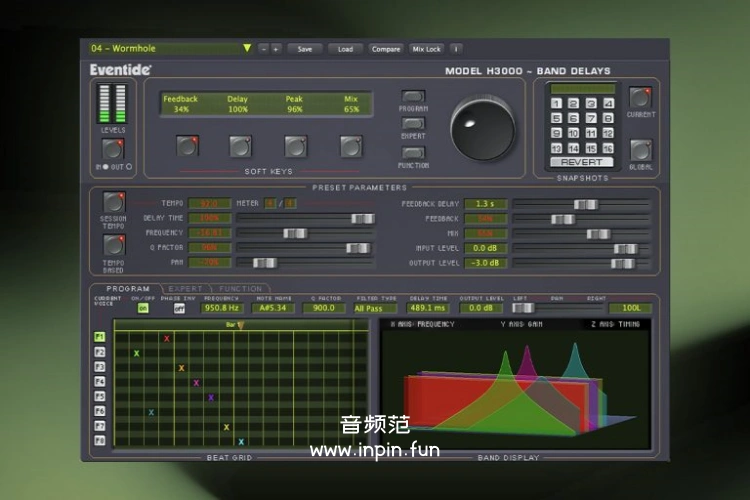The image size is (750, 500).
Task: Select voice F3 in beat grid
Action: [x=99, y=367]
